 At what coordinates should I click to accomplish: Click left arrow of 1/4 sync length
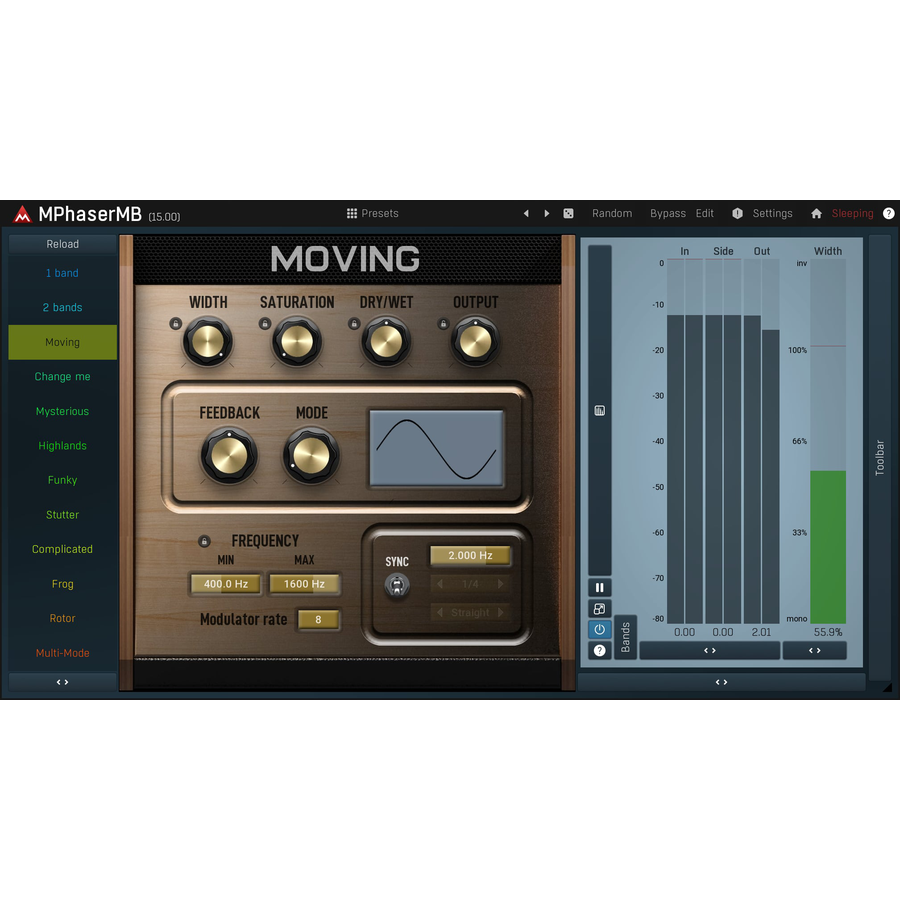click(x=440, y=584)
